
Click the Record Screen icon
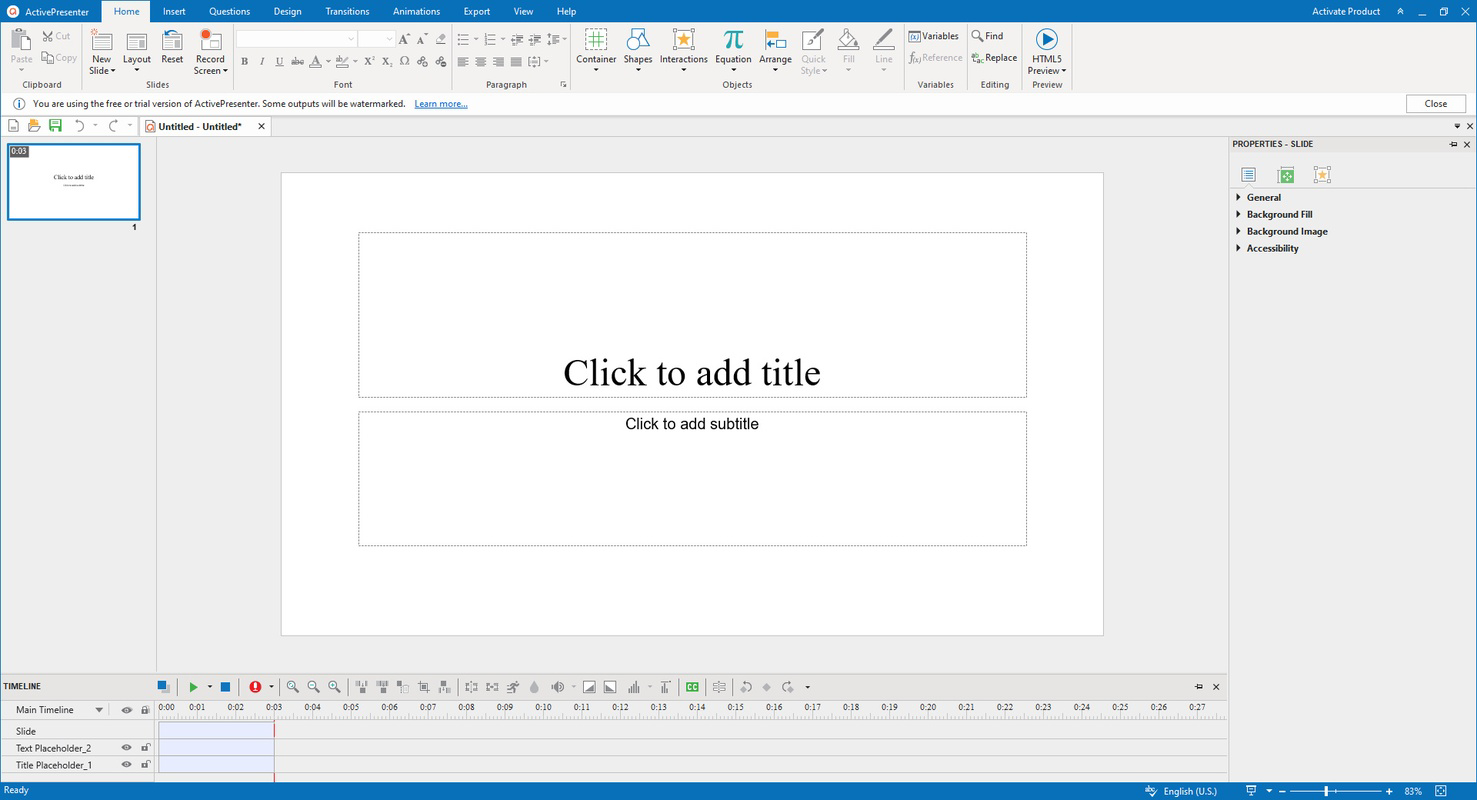(x=210, y=41)
